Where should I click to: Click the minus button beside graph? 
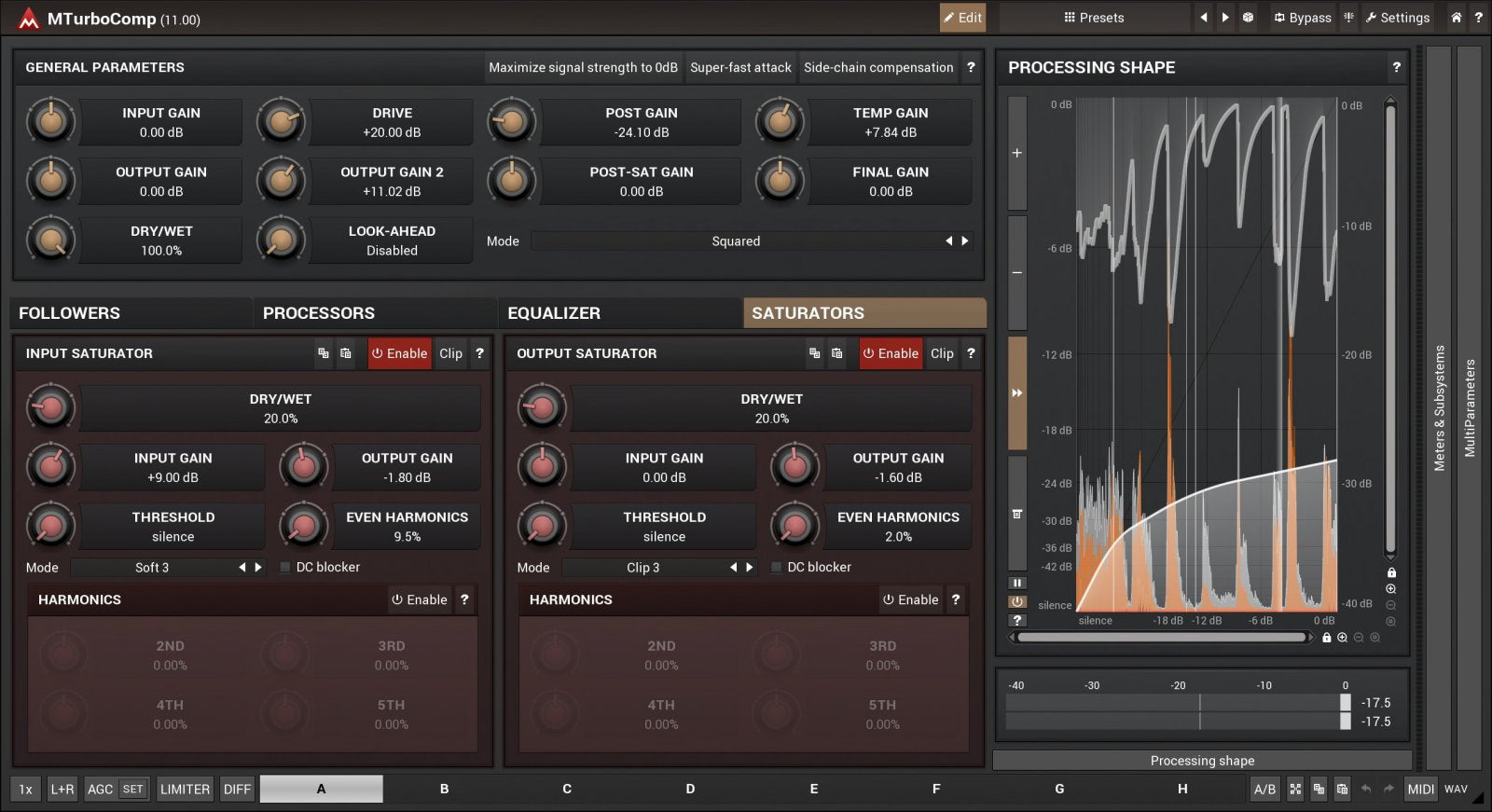[x=1017, y=272]
